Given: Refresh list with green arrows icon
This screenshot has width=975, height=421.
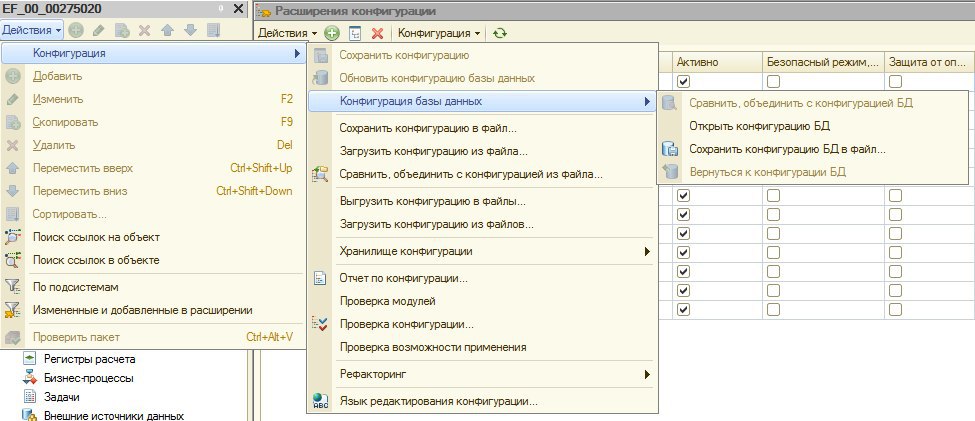Looking at the screenshot, I should (499, 33).
